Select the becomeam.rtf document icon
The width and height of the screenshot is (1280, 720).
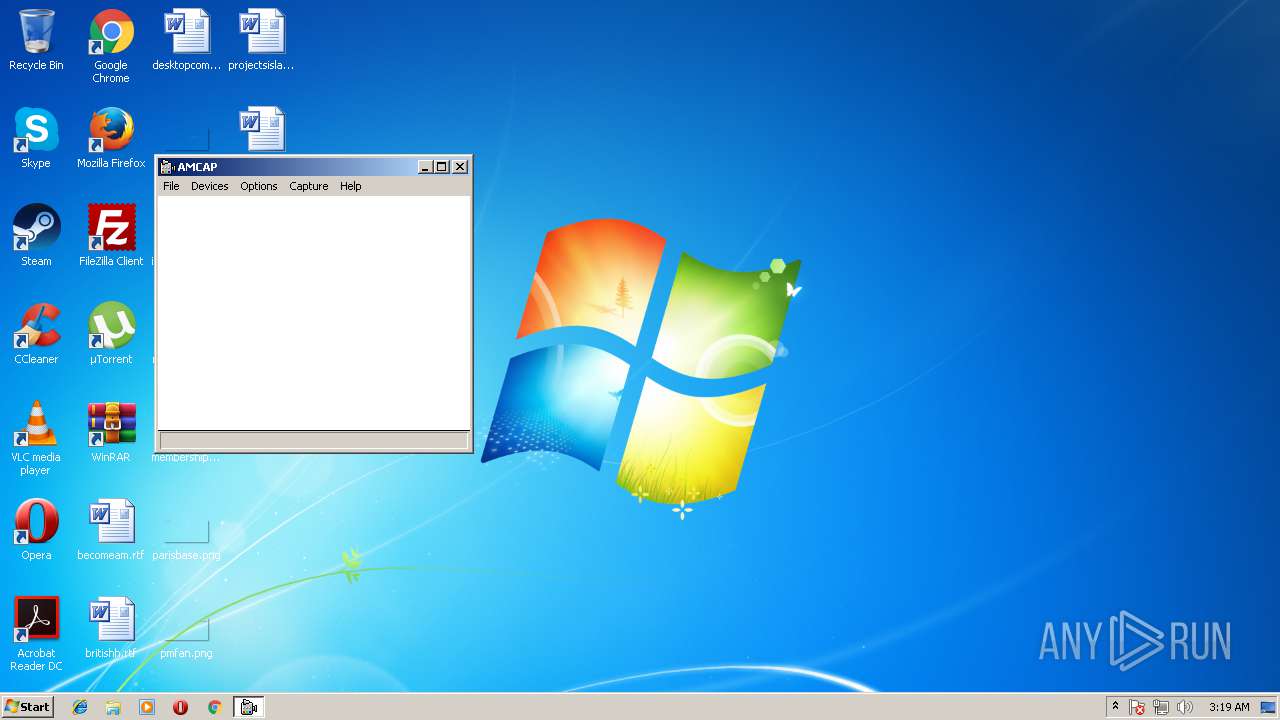(x=111, y=530)
